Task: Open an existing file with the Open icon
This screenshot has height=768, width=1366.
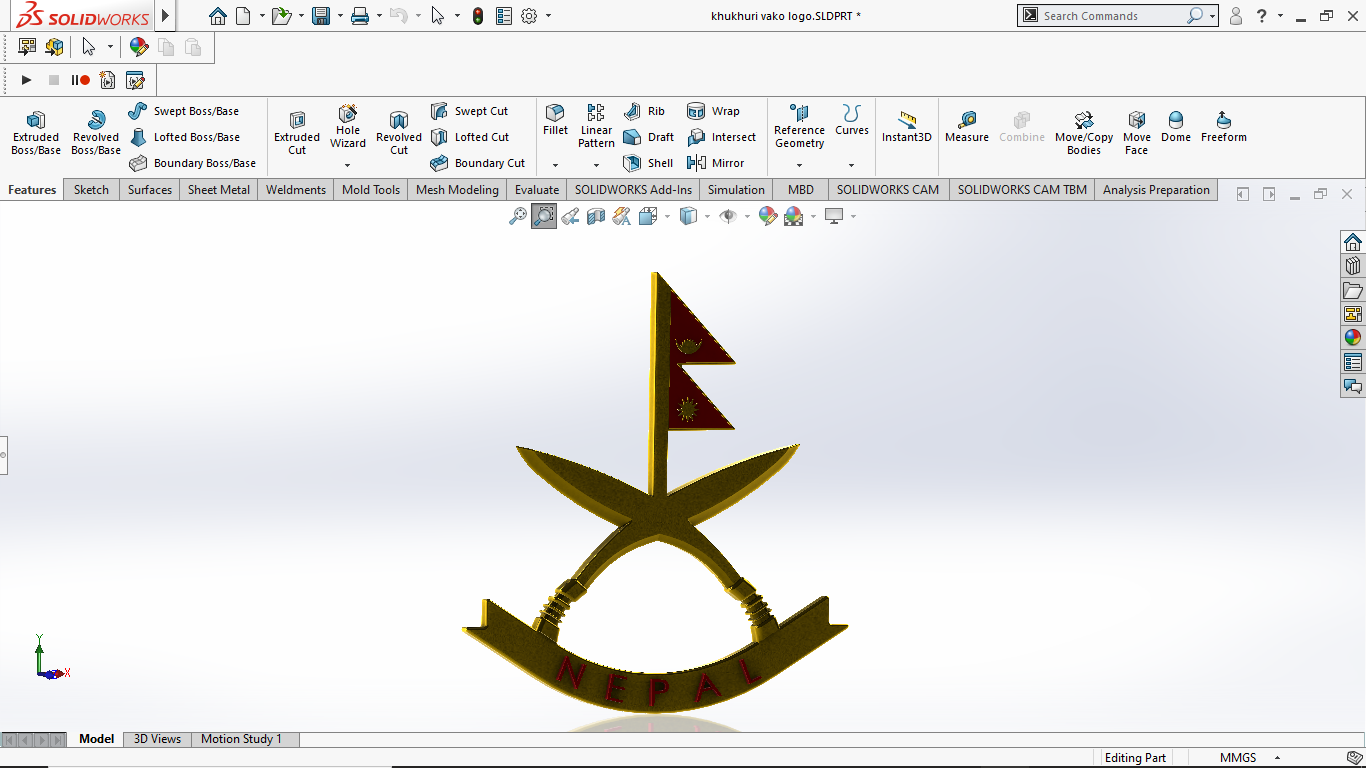Action: pos(282,16)
